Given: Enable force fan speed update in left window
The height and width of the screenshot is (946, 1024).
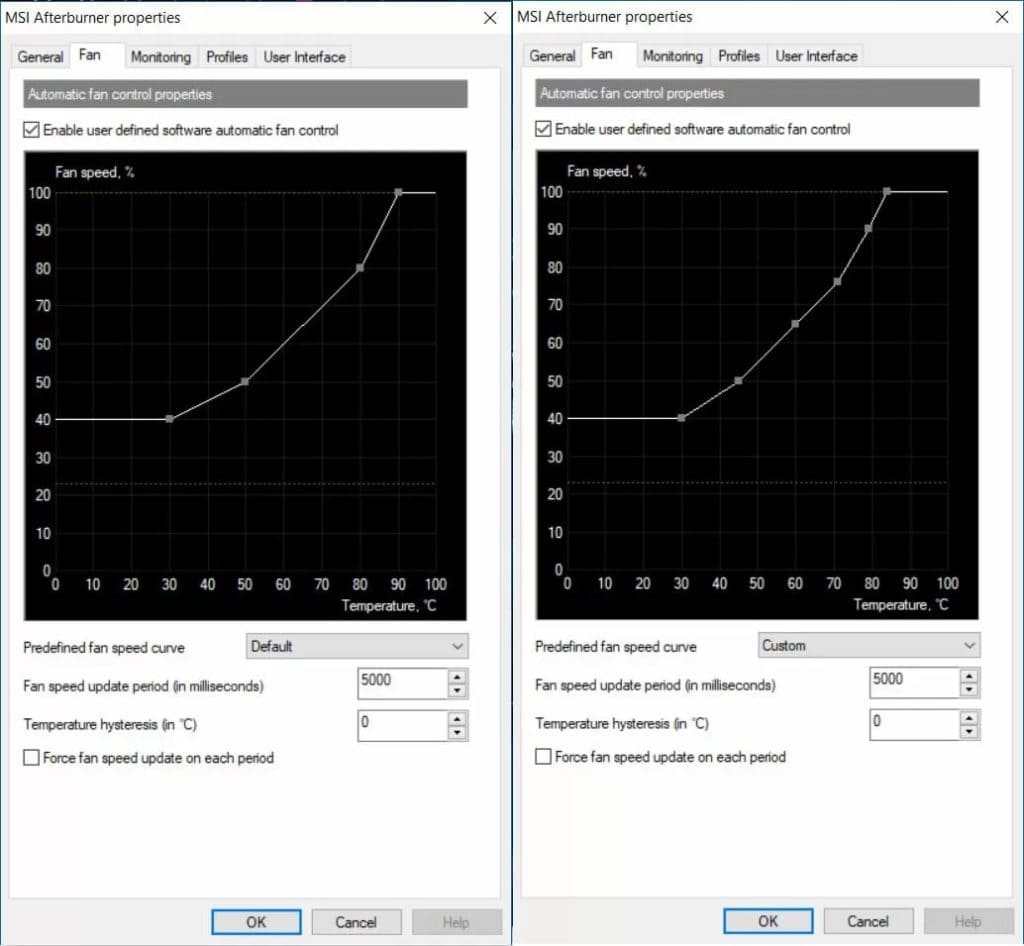Looking at the screenshot, I should click(x=31, y=757).
